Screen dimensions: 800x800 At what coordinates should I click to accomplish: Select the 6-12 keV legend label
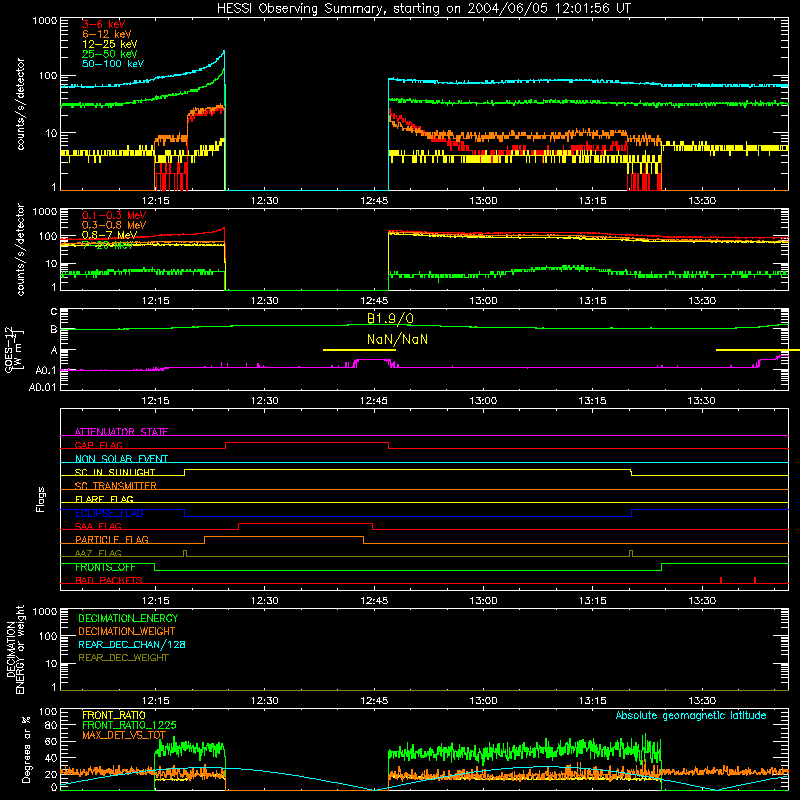(x=107, y=34)
